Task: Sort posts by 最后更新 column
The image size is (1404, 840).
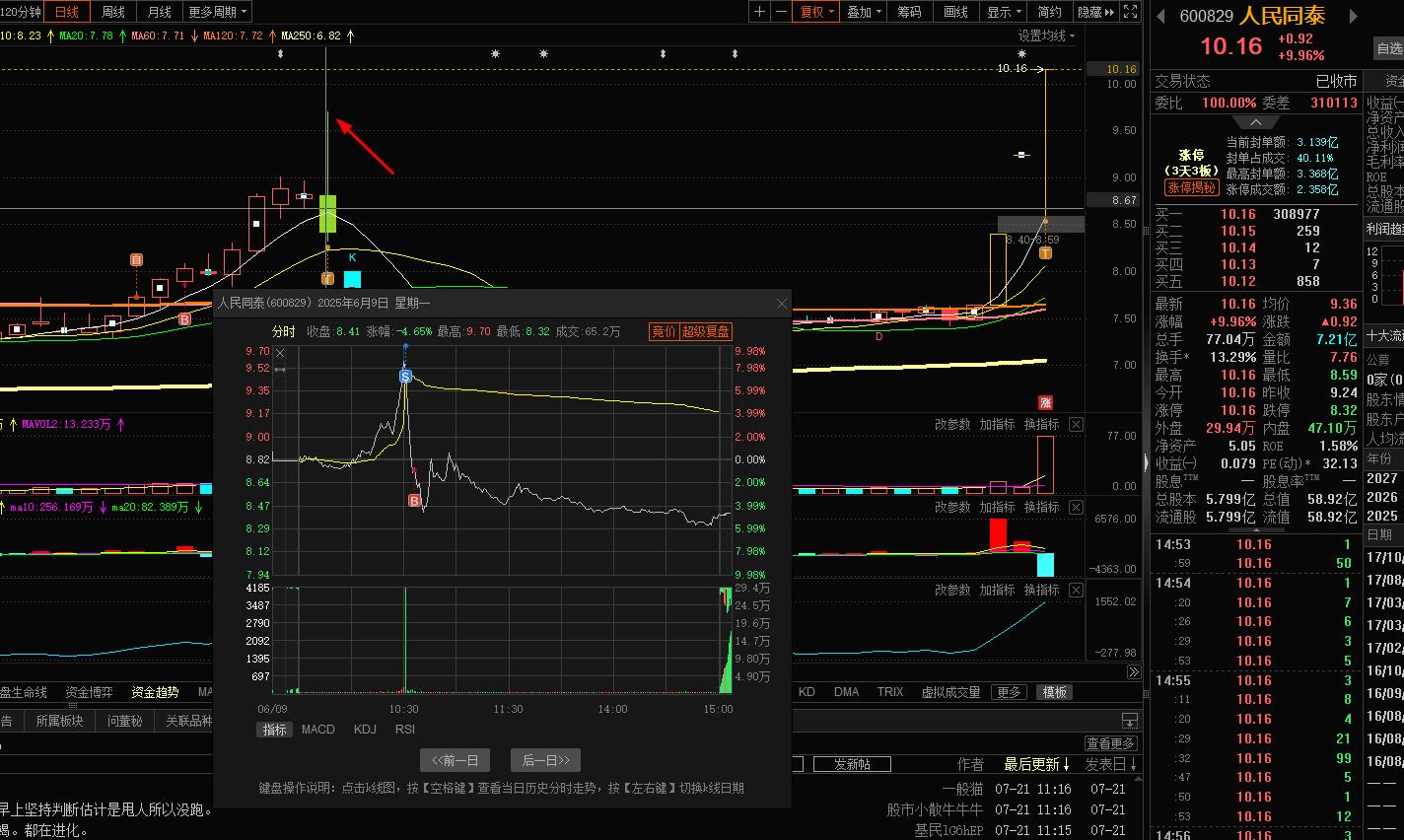Action: [1036, 764]
